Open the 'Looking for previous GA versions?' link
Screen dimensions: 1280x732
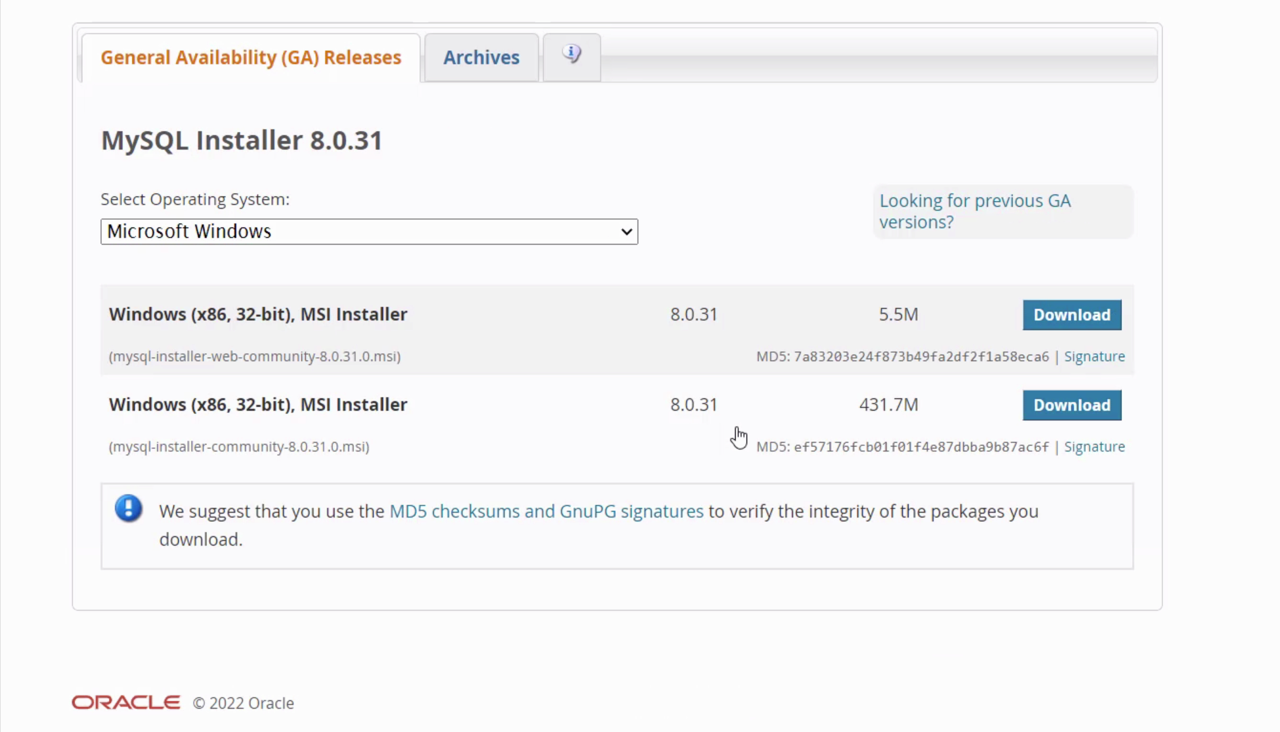[974, 211]
